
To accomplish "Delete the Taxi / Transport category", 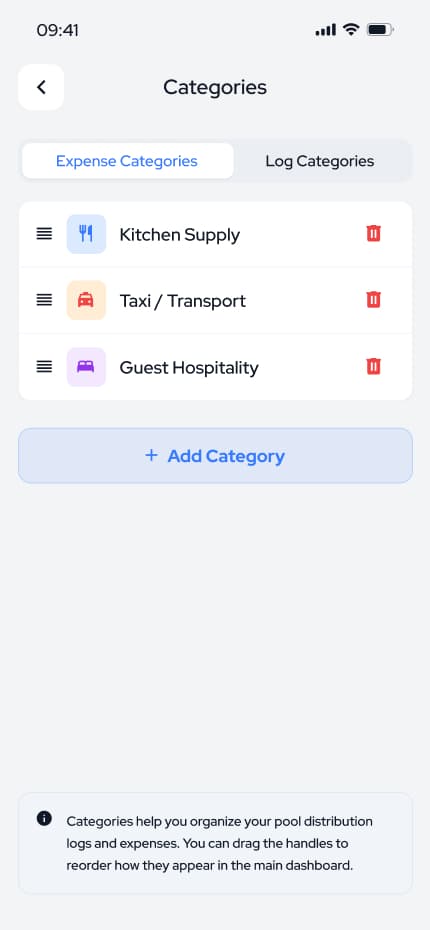I will point(373,300).
